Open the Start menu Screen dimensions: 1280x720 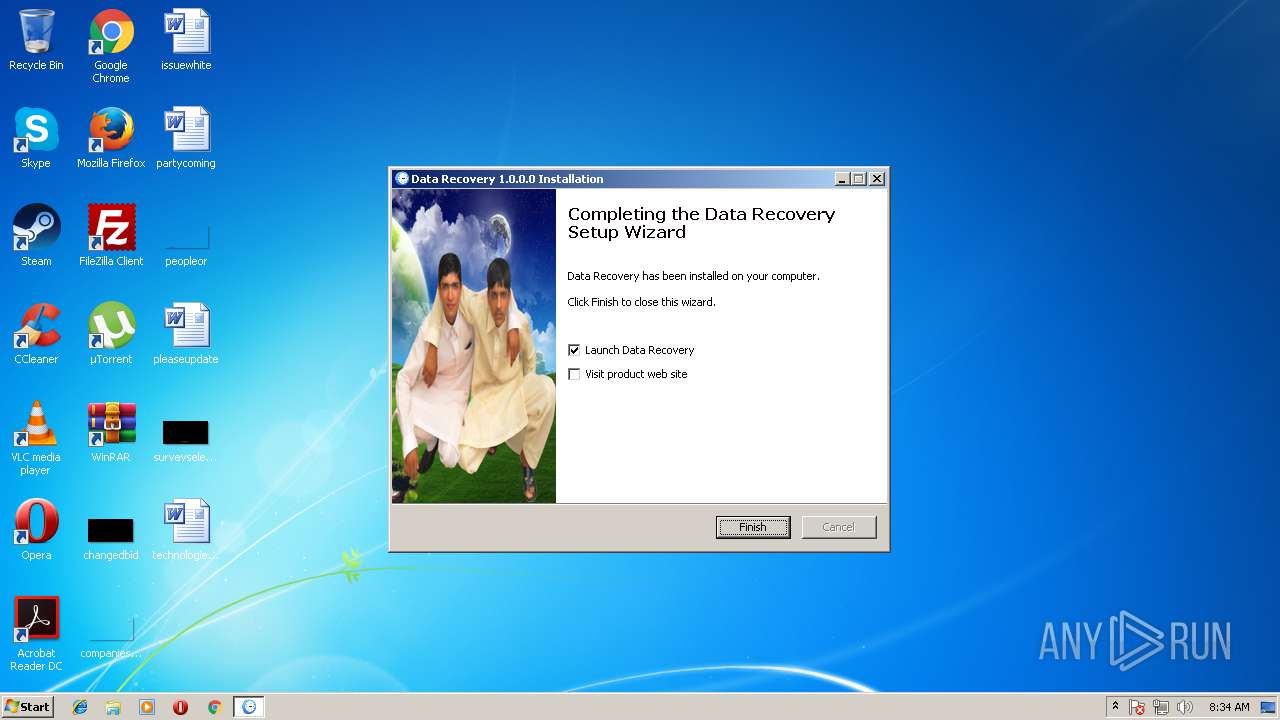27,707
